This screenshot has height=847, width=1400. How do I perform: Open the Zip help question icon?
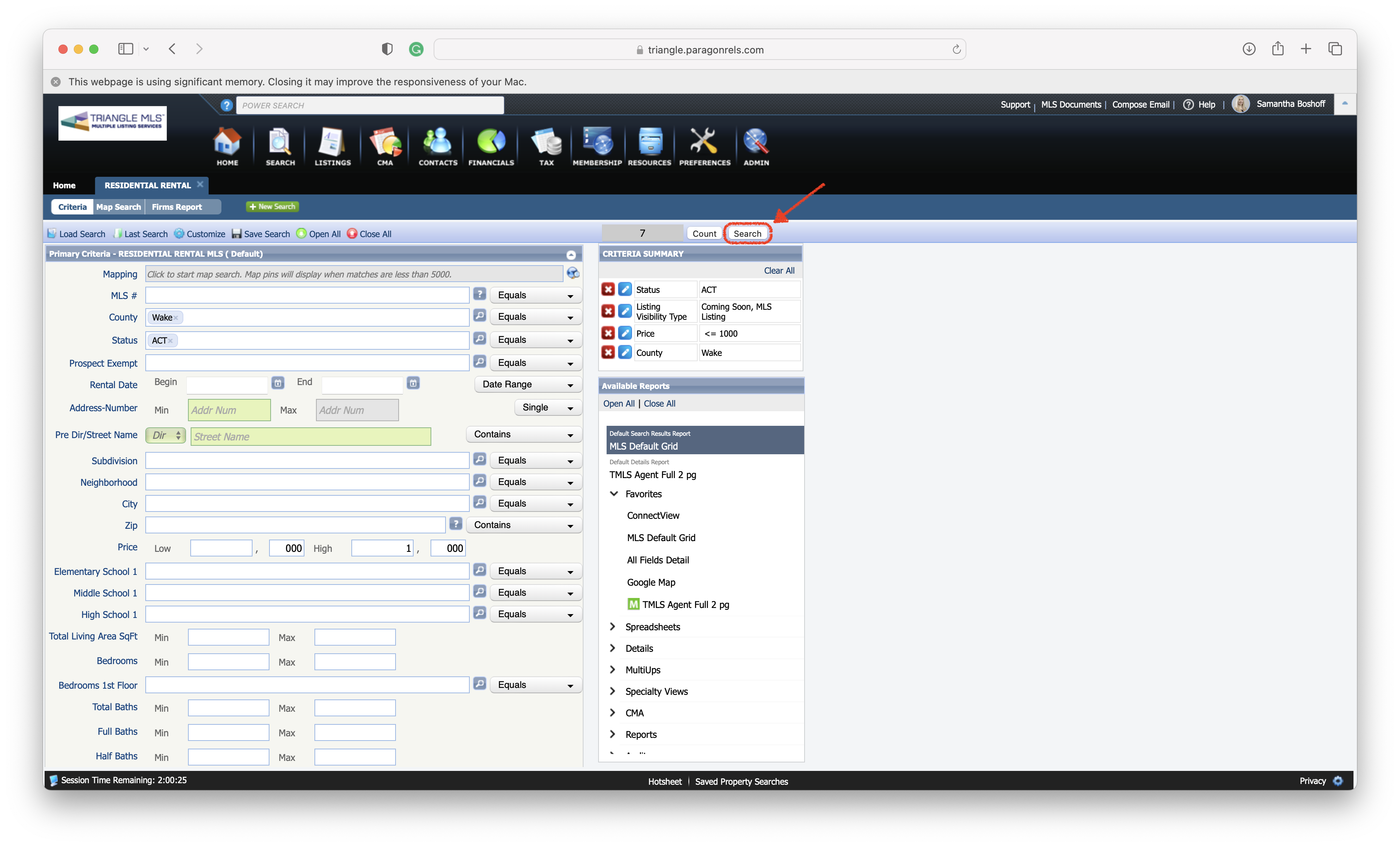[456, 524]
